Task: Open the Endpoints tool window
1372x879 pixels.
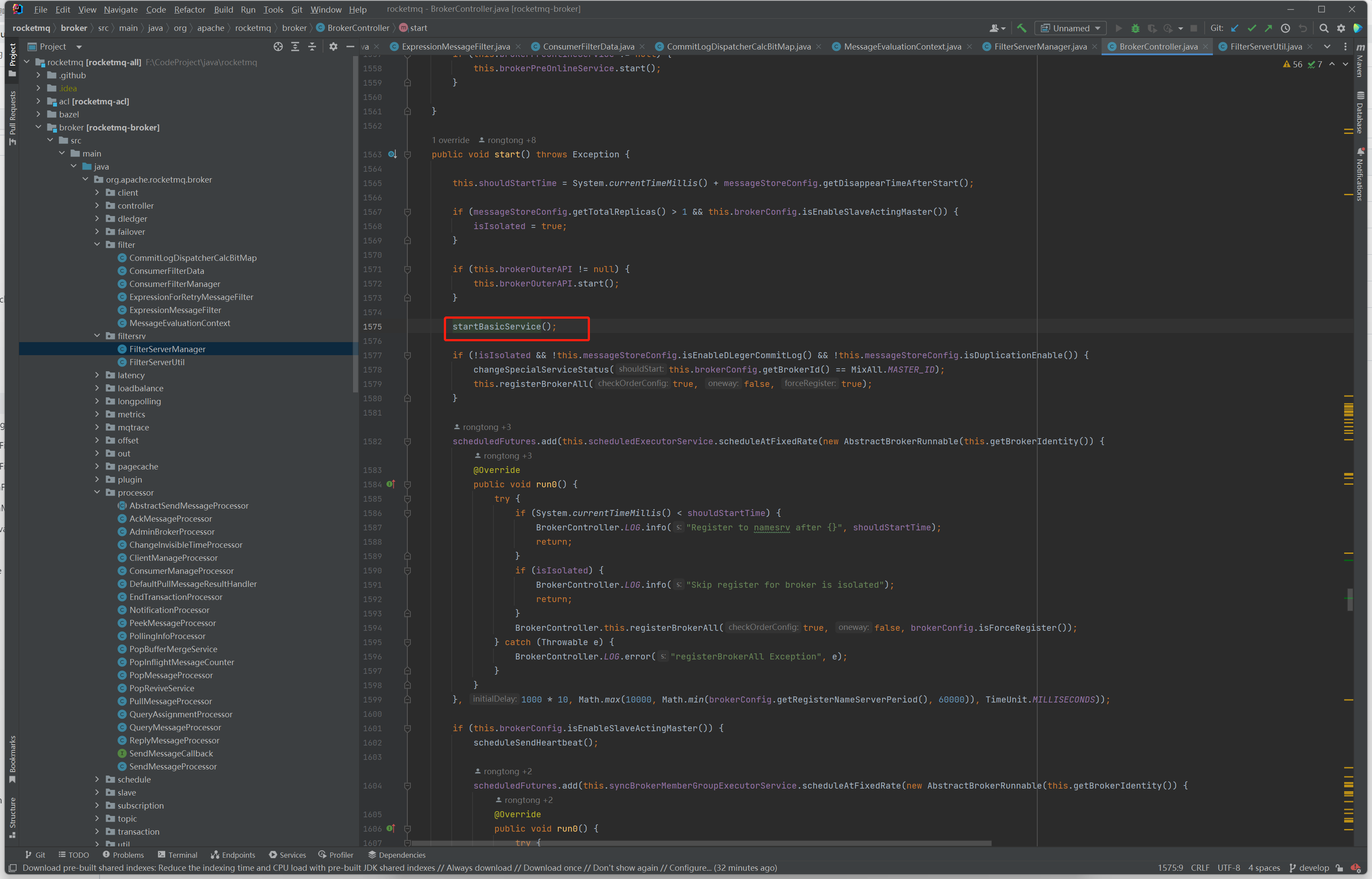Action: (233, 855)
